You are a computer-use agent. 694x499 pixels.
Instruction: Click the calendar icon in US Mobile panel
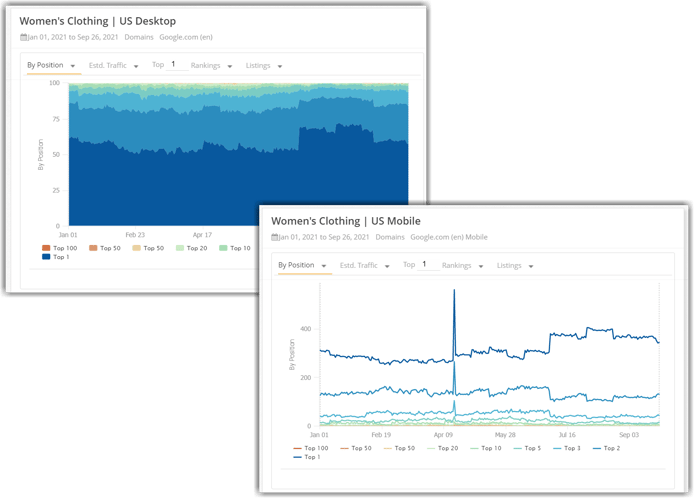point(275,237)
